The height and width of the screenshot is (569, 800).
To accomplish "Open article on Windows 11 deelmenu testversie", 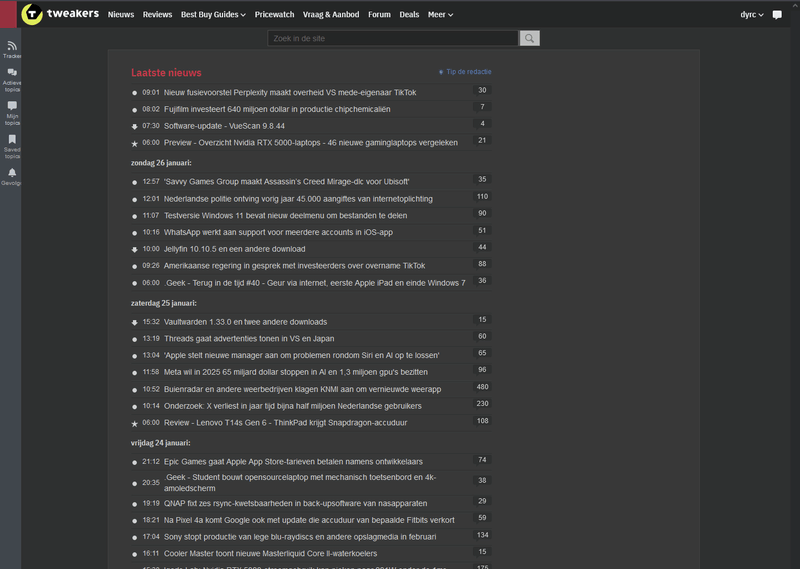I will tap(286, 215).
